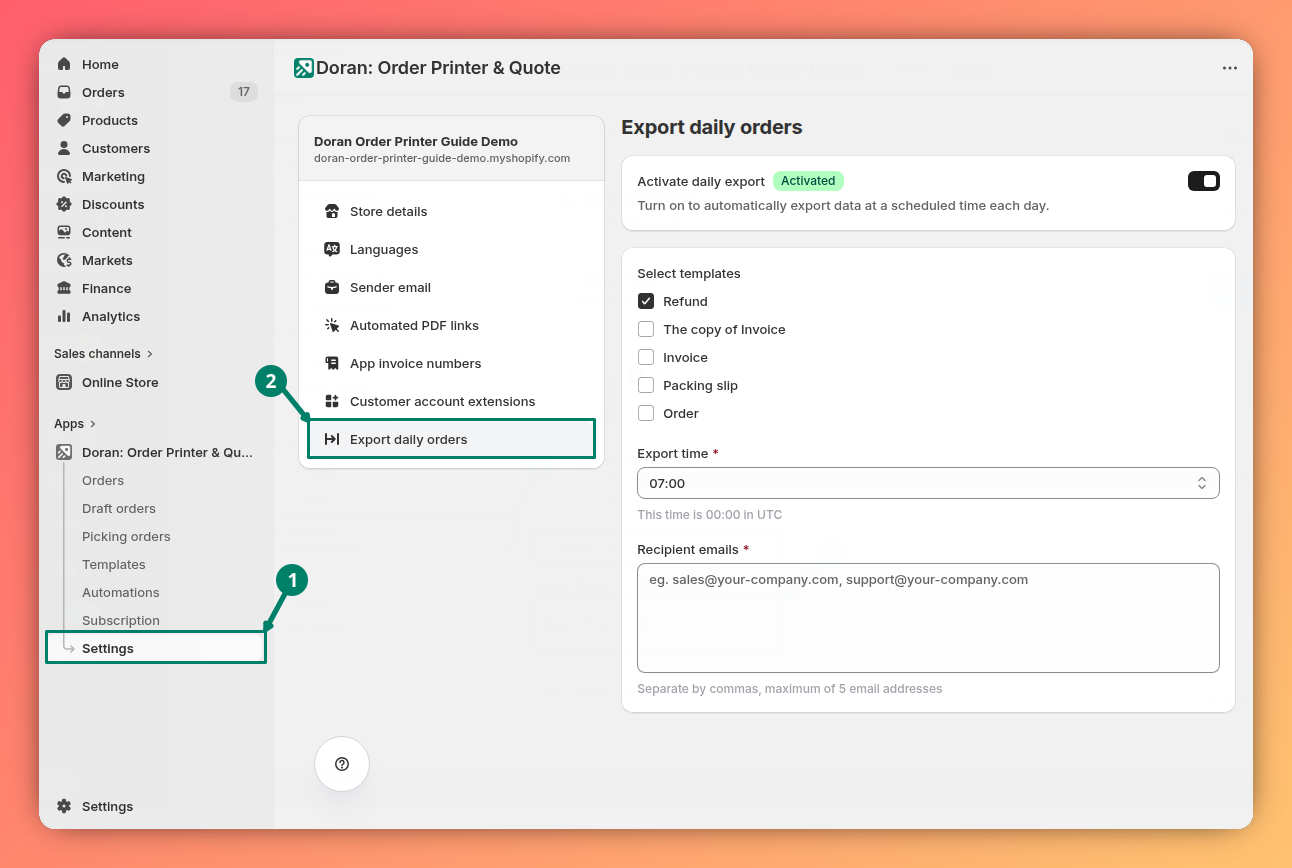The height and width of the screenshot is (868, 1292).
Task: Click the Products tag icon
Action: pos(64,120)
